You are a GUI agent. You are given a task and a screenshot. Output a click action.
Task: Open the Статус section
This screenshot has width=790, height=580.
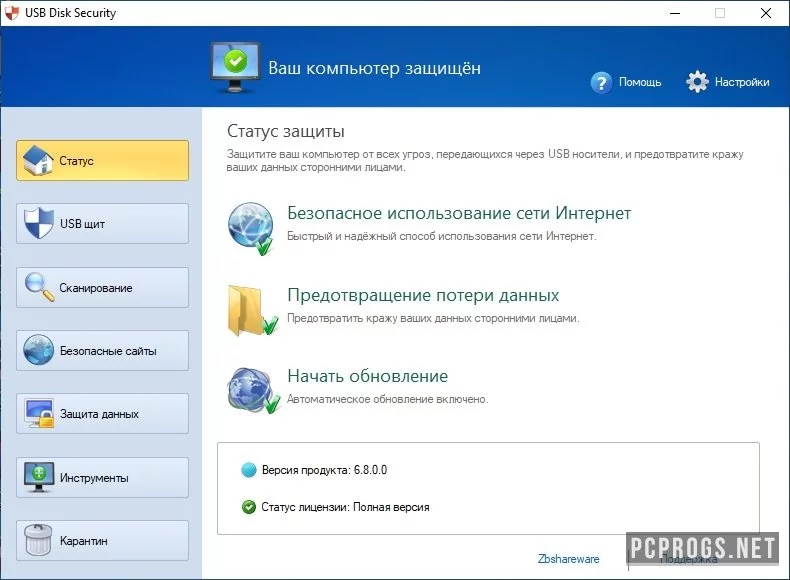(x=102, y=160)
